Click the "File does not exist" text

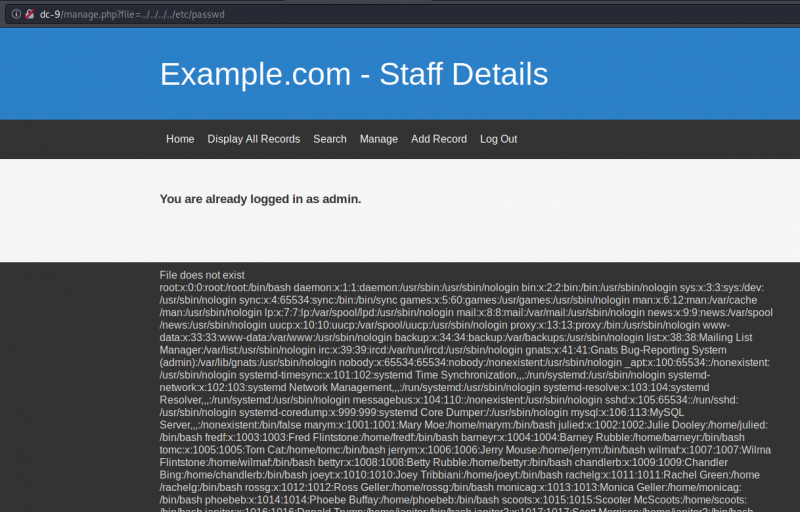point(202,275)
